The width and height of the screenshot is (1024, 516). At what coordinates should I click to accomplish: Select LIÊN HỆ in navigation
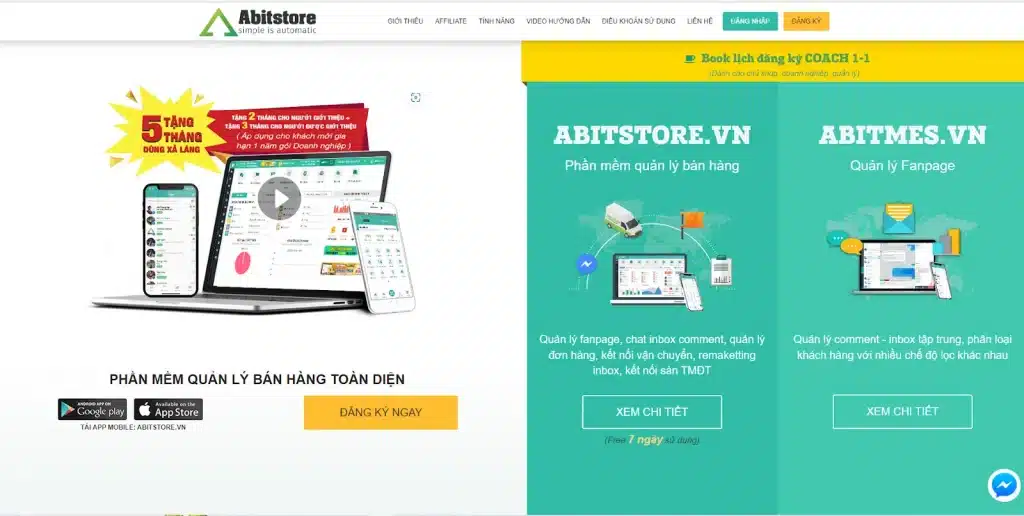click(x=700, y=22)
